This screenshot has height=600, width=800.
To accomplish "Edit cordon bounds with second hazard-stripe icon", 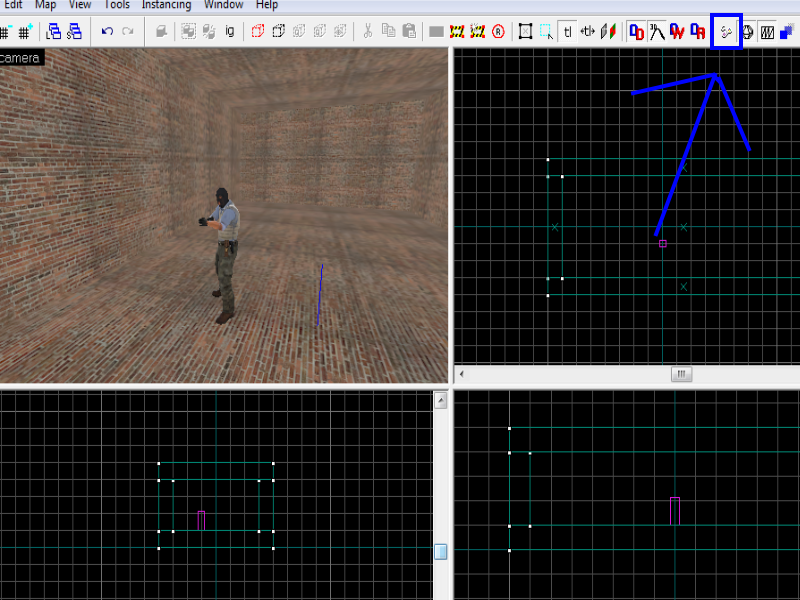I will coord(478,32).
